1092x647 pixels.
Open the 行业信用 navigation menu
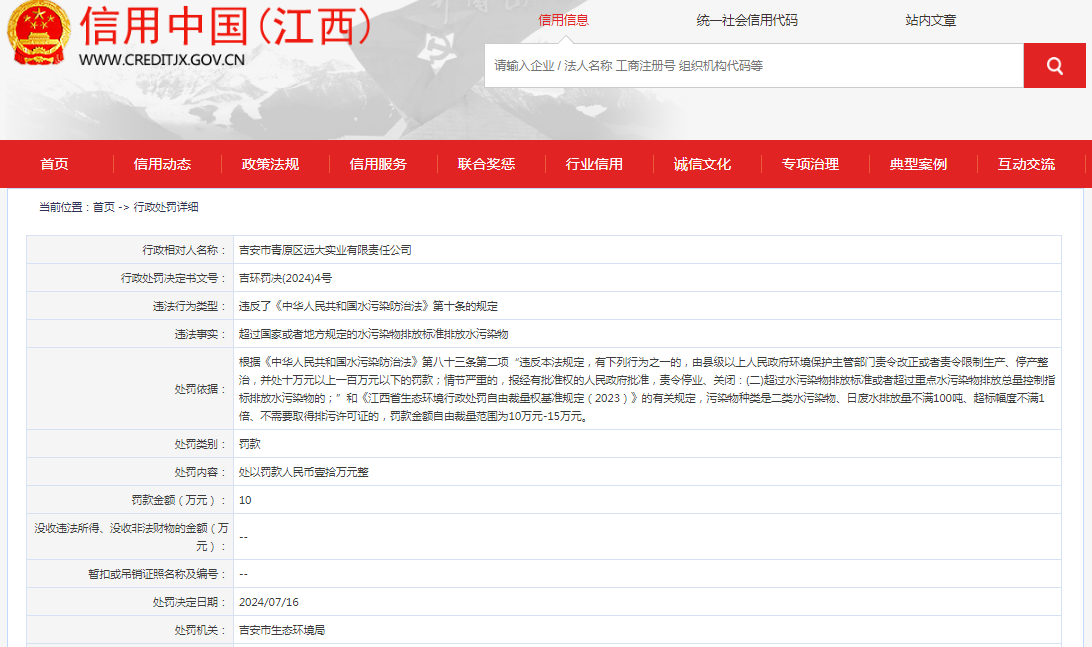click(594, 164)
